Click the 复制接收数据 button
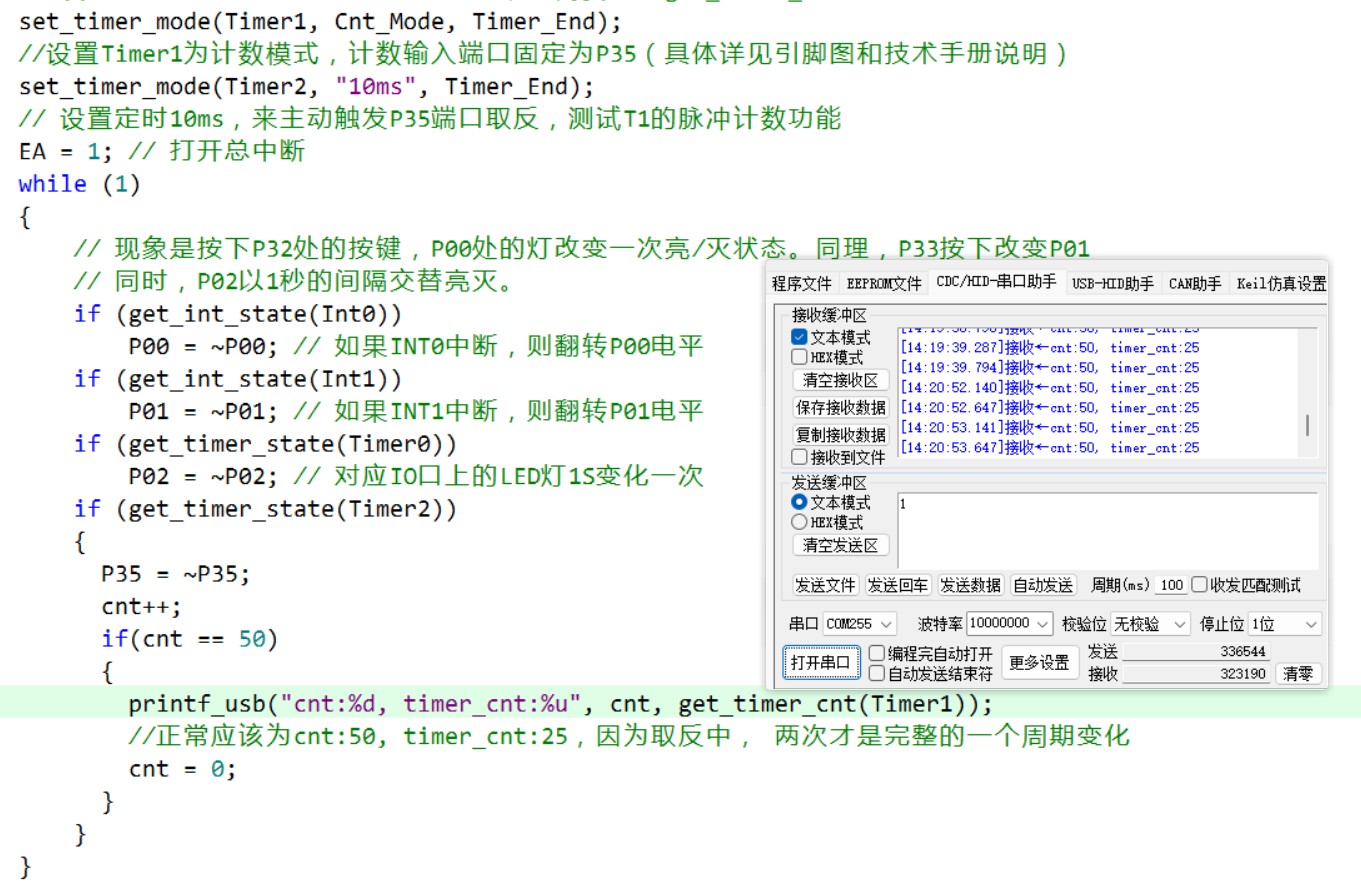1361x896 pixels. click(840, 434)
